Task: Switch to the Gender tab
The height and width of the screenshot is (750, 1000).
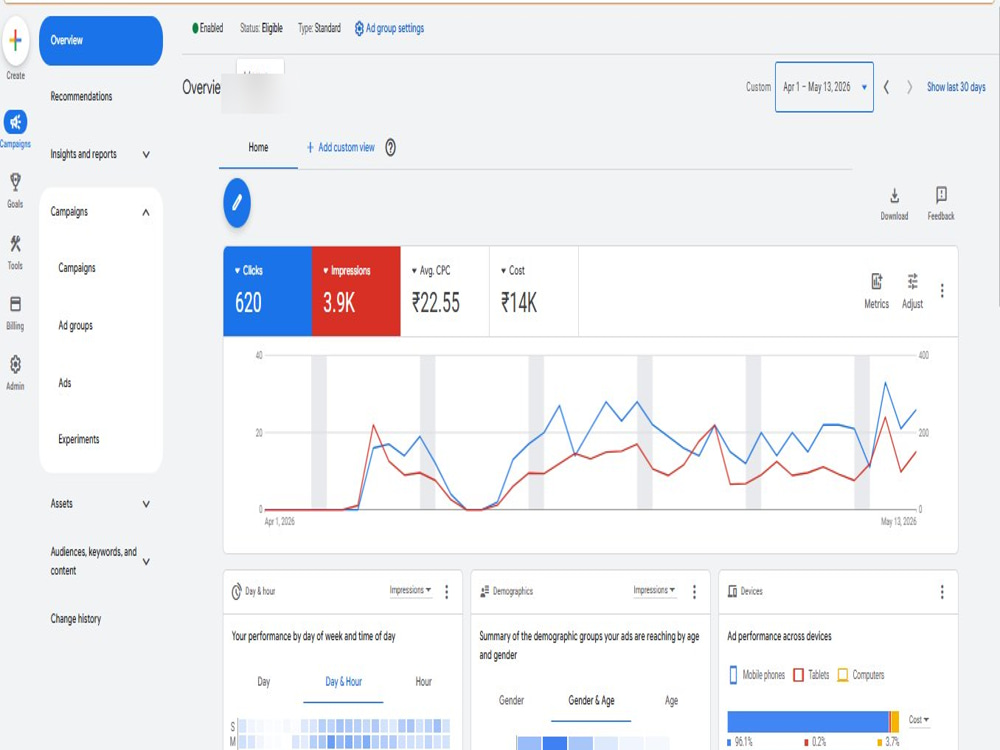Action: [x=511, y=700]
